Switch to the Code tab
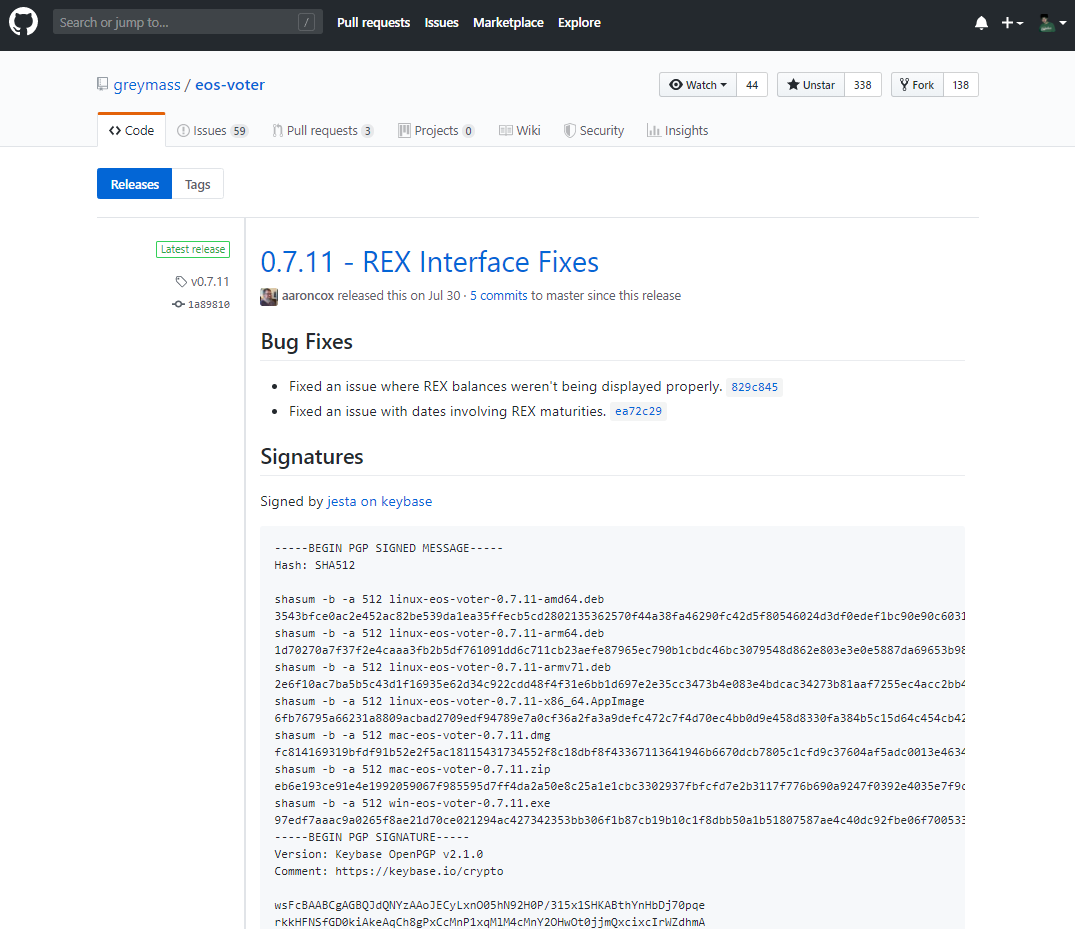This screenshot has width=1075, height=929. coord(132,130)
